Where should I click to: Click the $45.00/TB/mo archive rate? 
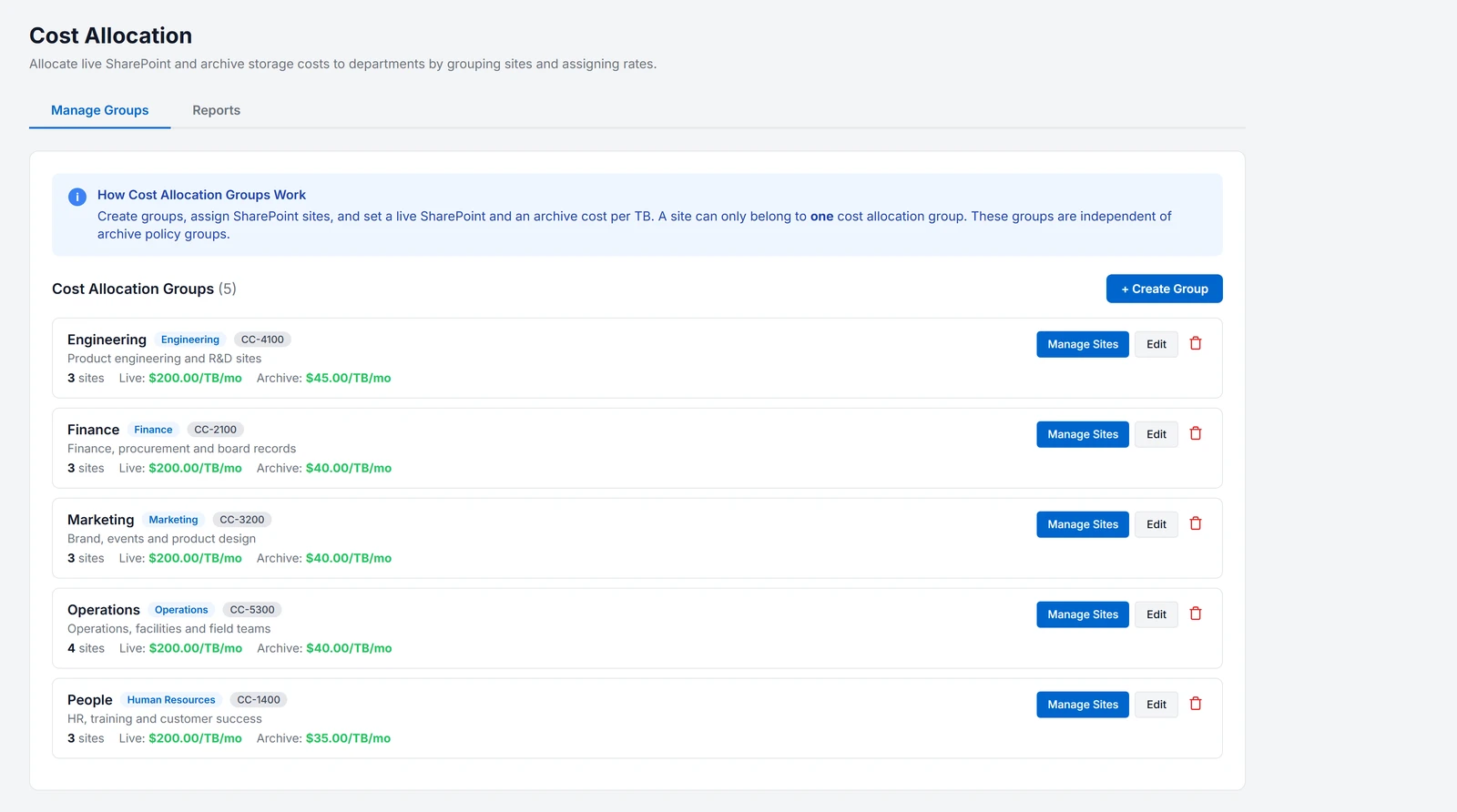click(x=348, y=378)
